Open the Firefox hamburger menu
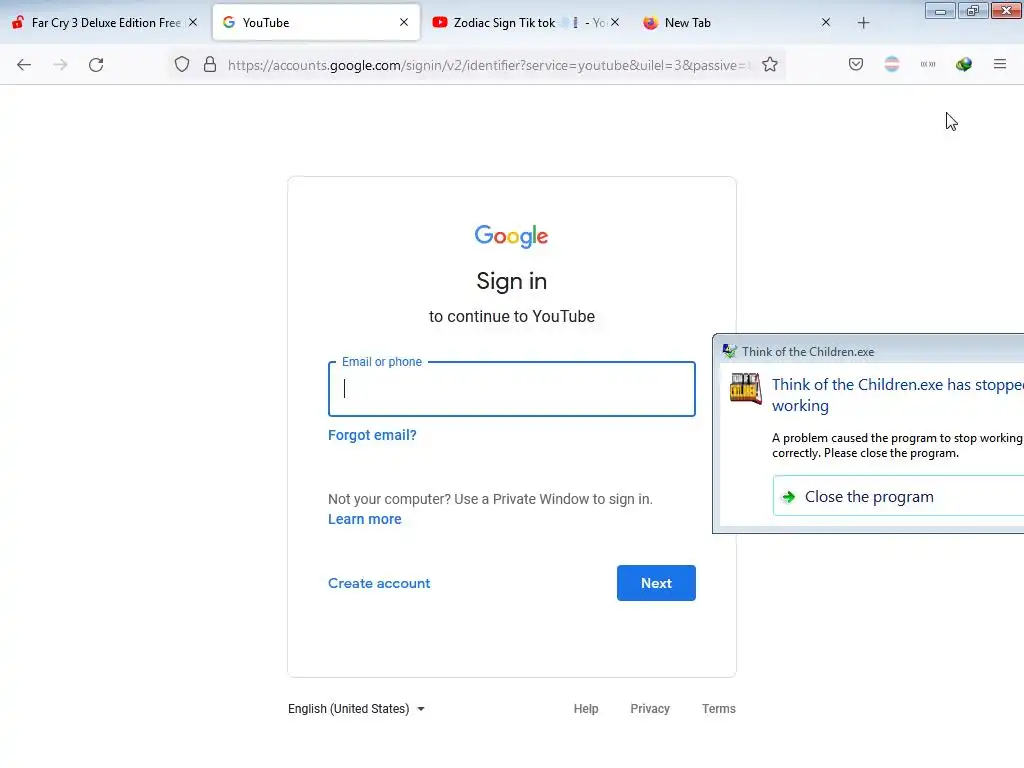The image size is (1024, 768). coord(1000,64)
